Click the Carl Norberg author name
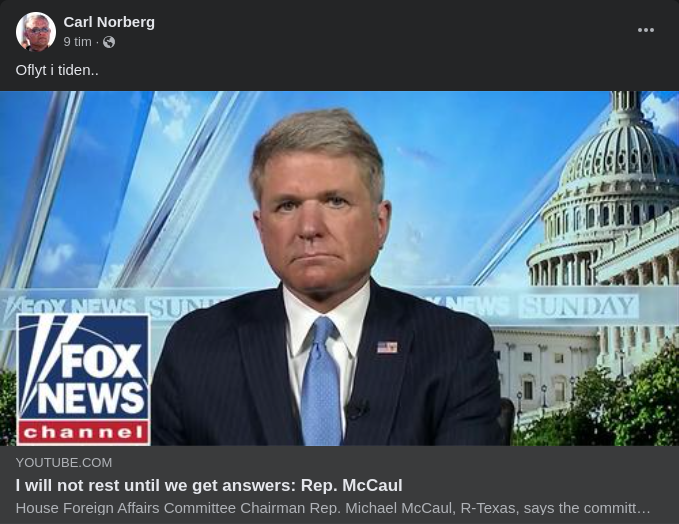 click(109, 22)
